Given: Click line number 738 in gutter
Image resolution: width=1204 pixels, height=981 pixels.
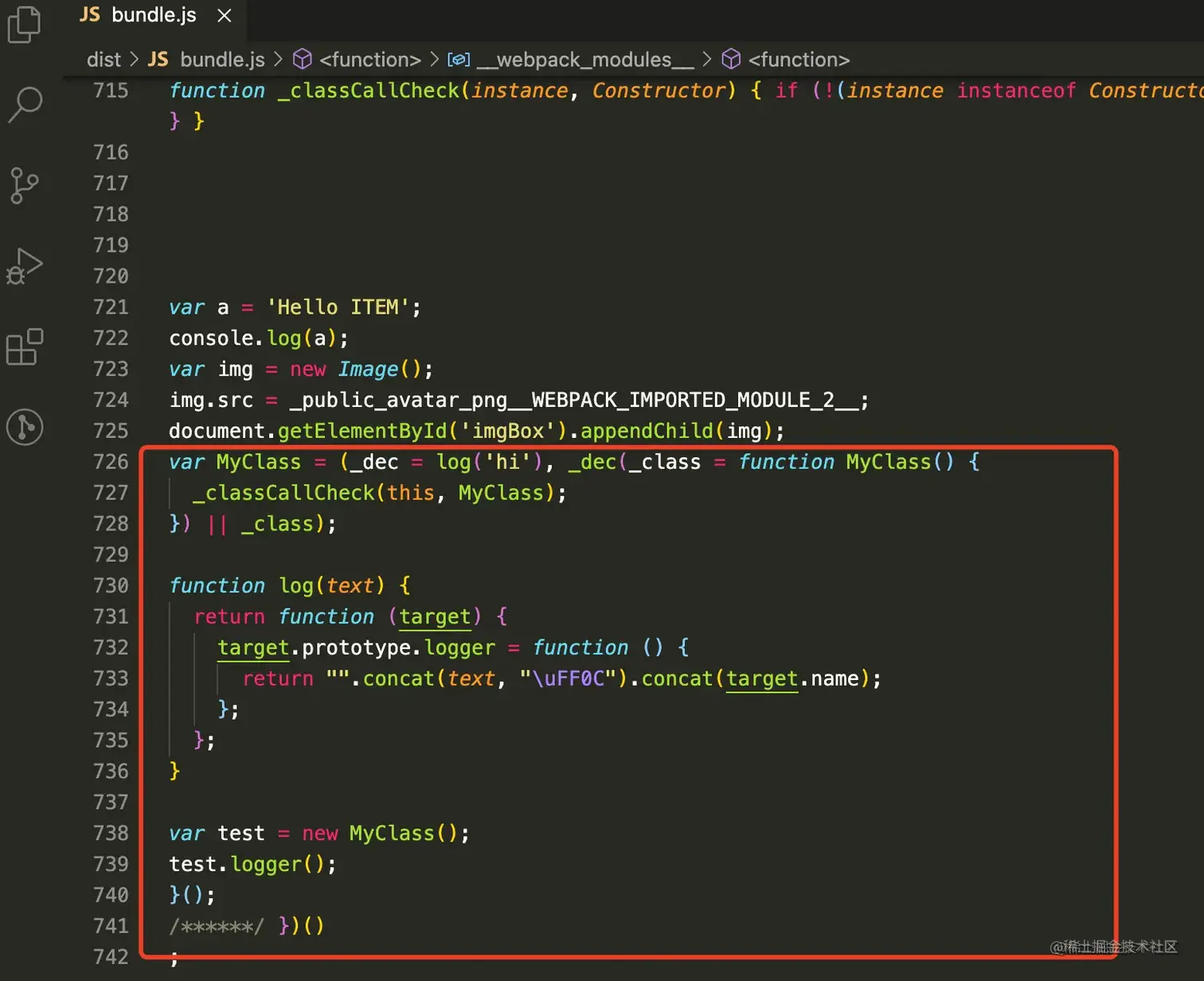Looking at the screenshot, I should [111, 833].
